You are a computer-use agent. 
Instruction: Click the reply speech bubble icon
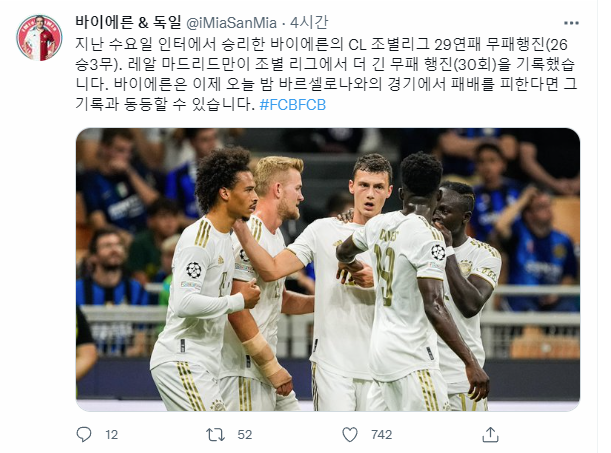[83, 434]
